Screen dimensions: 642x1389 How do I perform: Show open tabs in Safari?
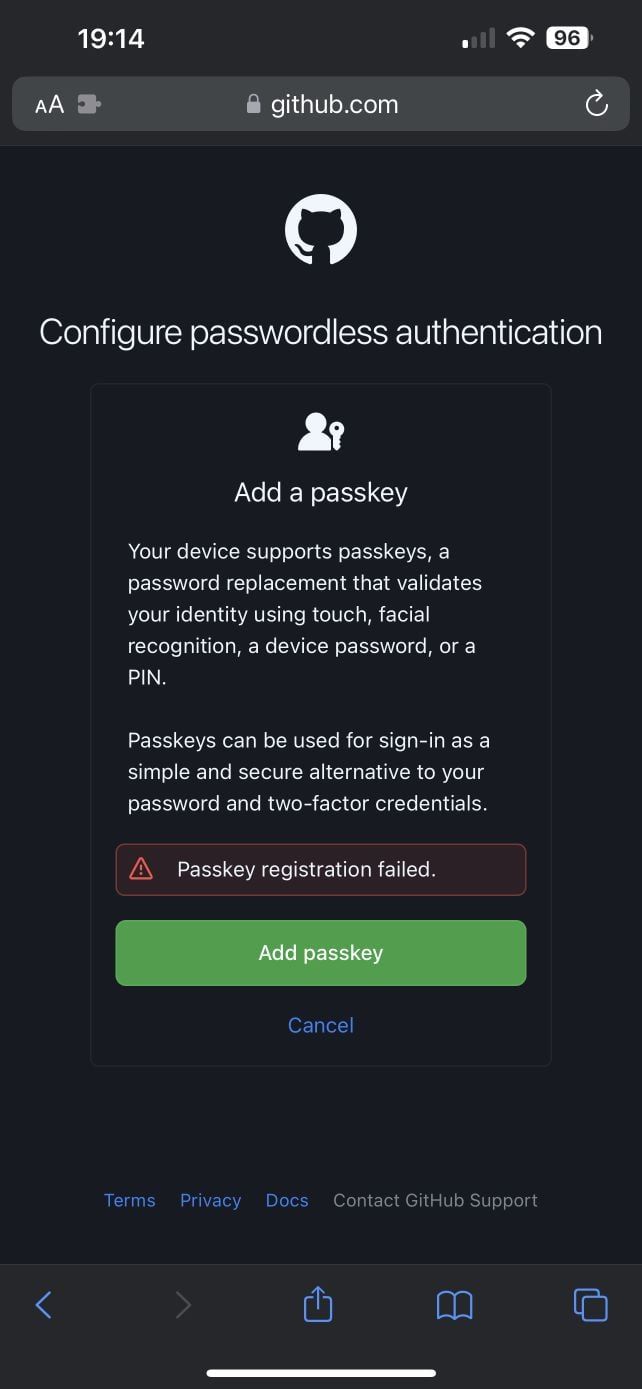coord(590,1304)
